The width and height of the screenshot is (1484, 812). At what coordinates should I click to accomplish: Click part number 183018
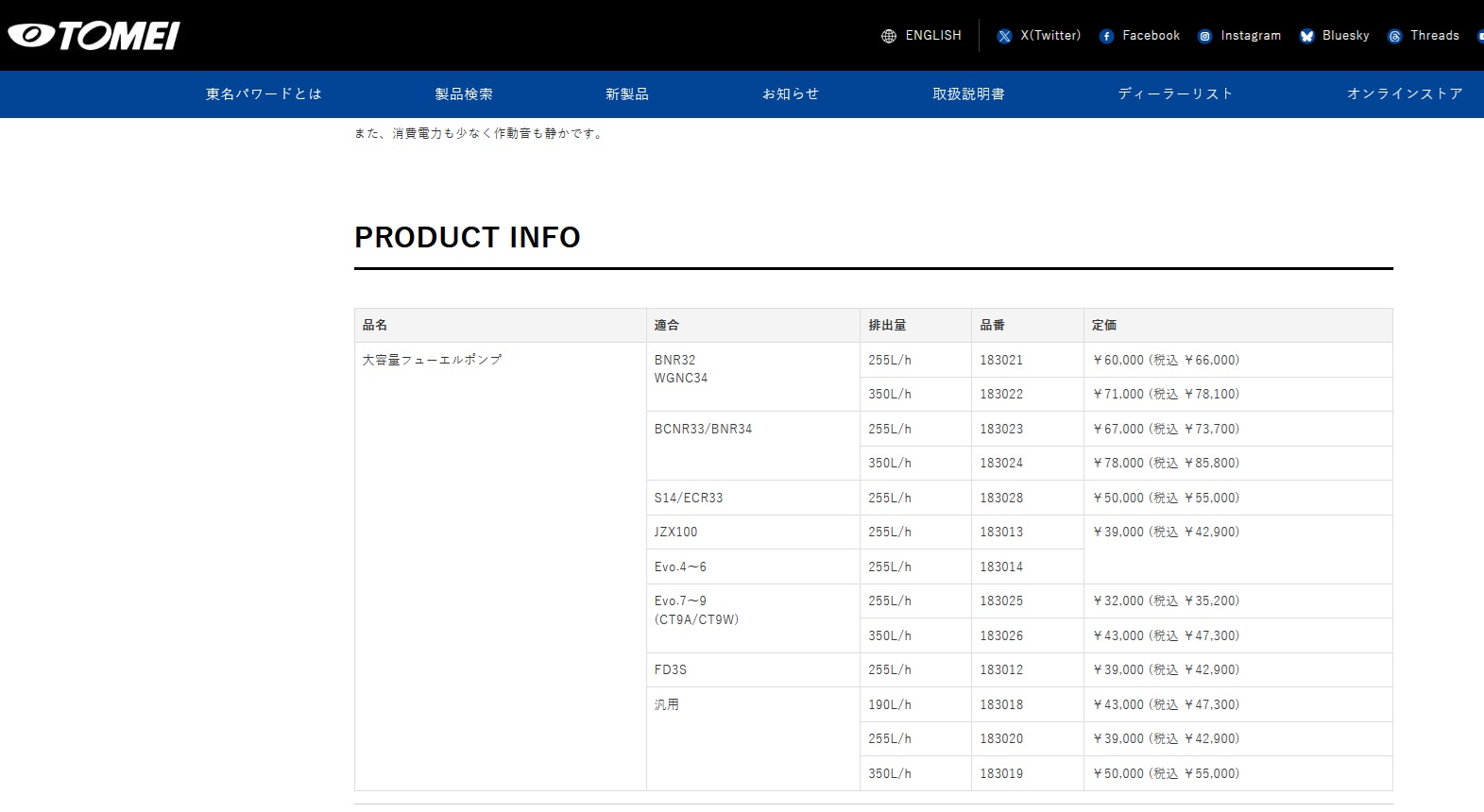pos(1001,704)
